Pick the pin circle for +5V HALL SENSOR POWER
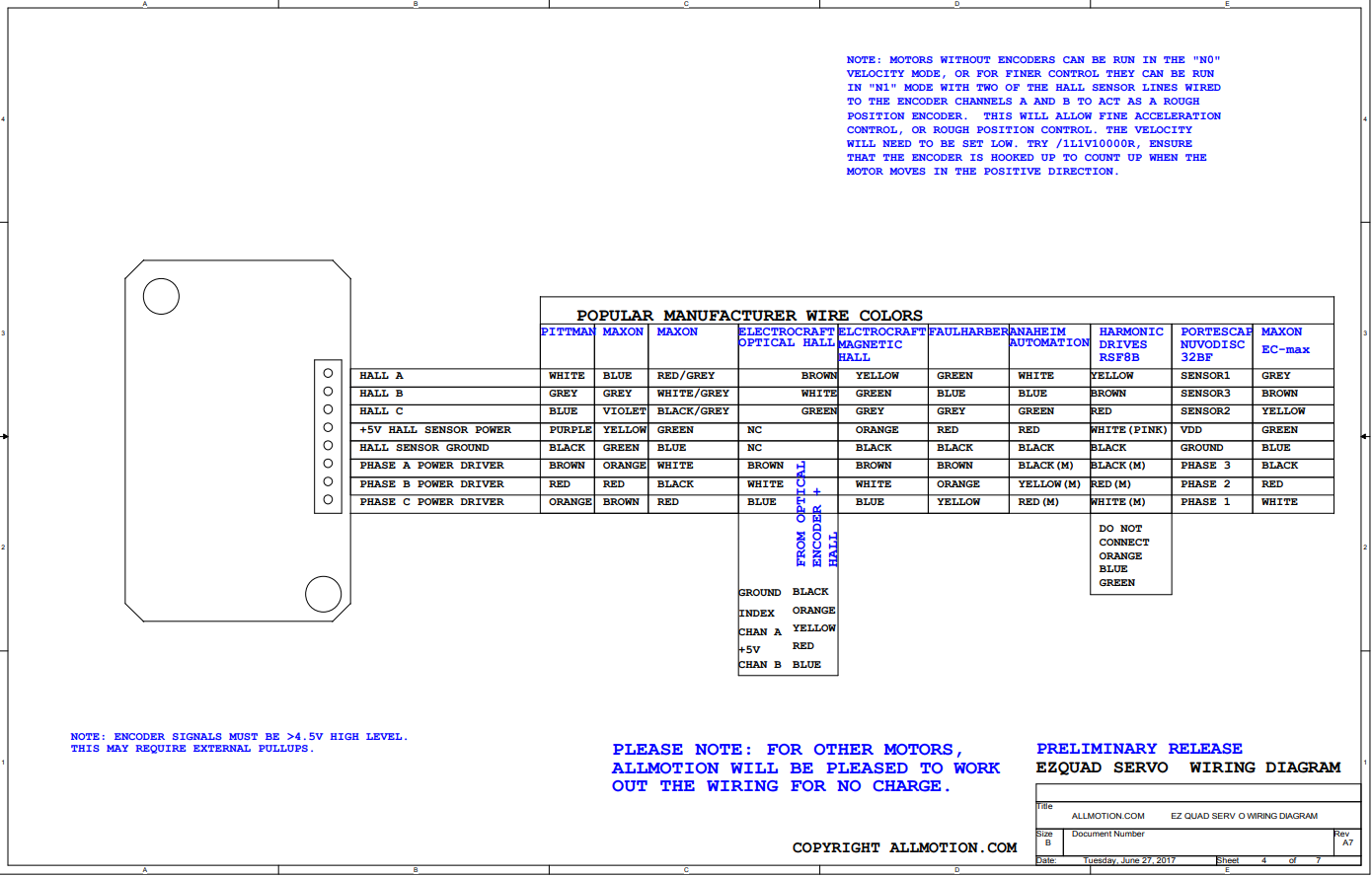Viewport: 1372px width, 877px height. pyautogui.click(x=328, y=428)
